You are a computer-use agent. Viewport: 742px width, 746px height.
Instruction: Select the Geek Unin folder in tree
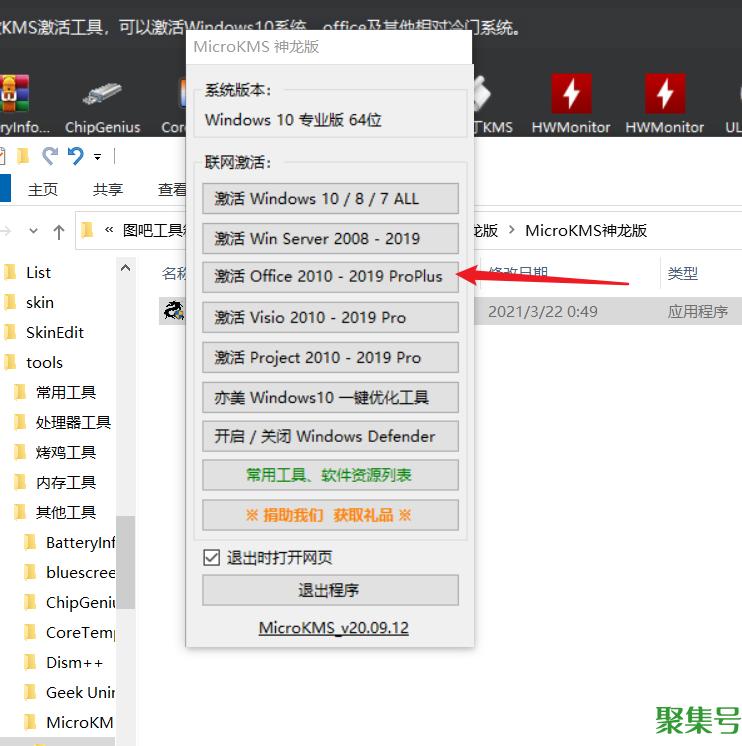coord(80,692)
